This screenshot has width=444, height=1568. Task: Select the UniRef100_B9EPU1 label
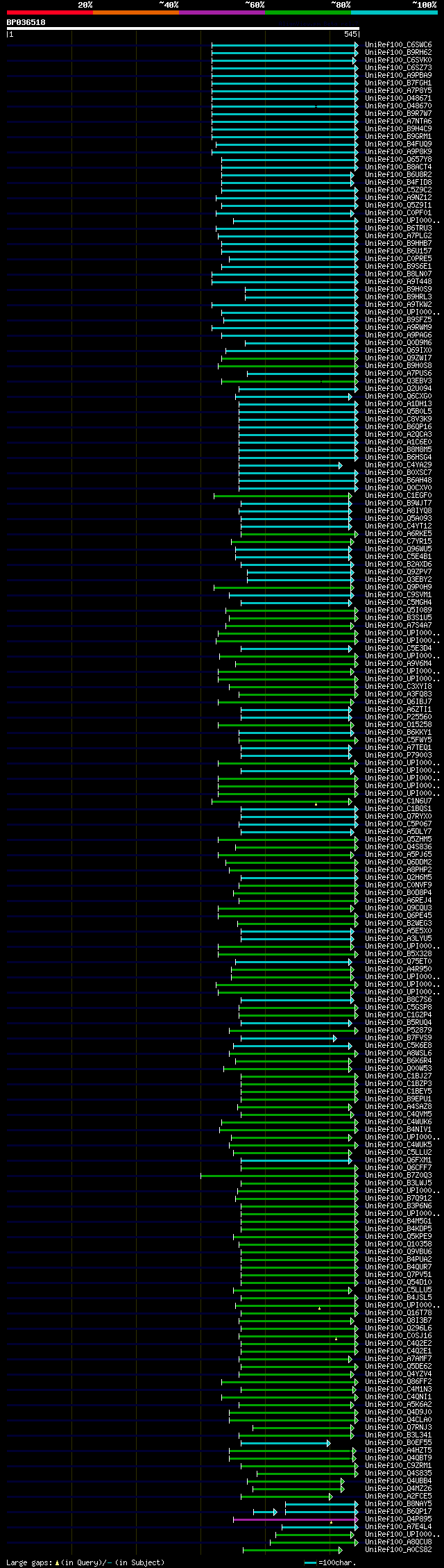(x=398, y=1099)
